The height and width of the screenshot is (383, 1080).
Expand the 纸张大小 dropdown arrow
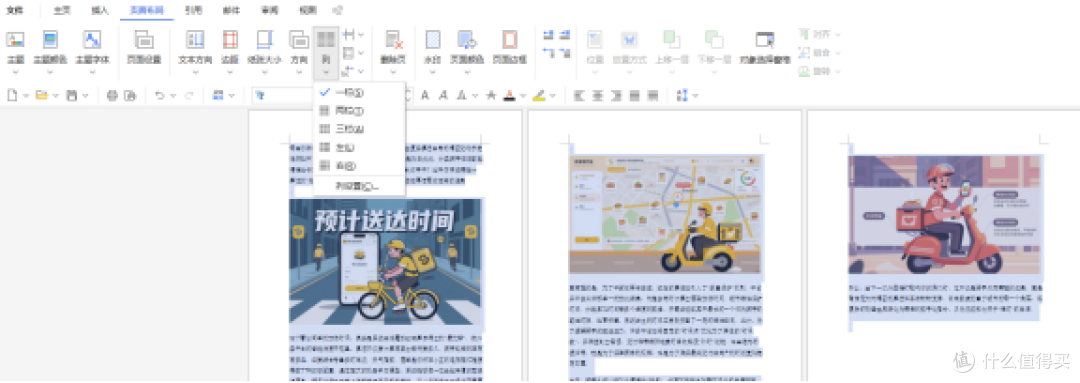(x=265, y=72)
